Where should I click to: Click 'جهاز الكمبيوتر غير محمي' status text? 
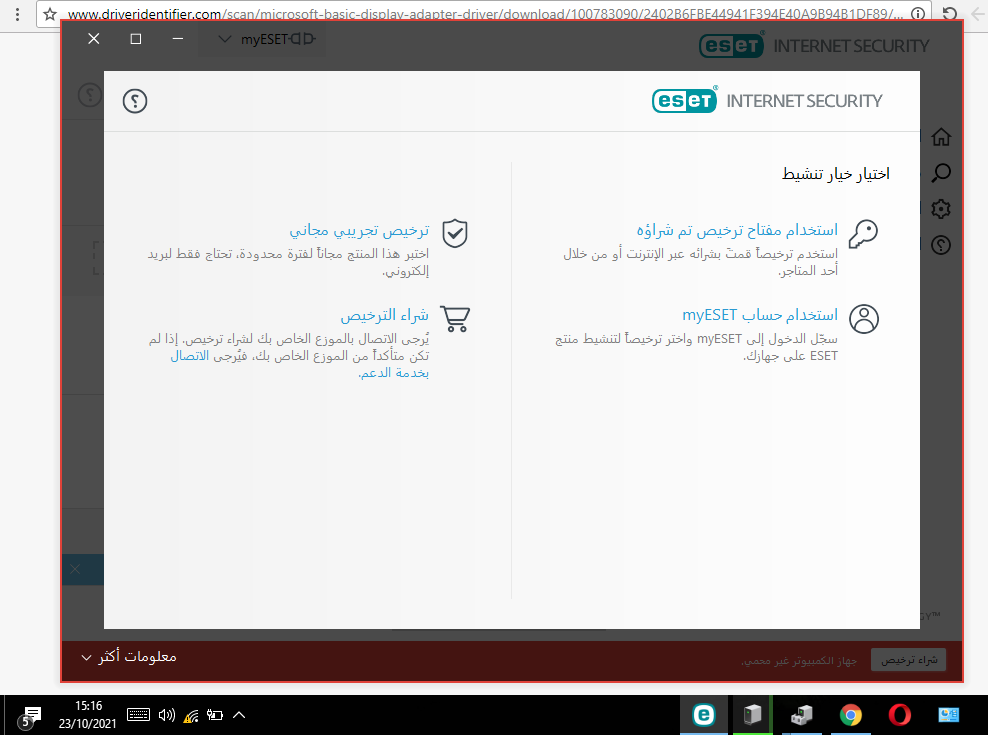tap(799, 661)
